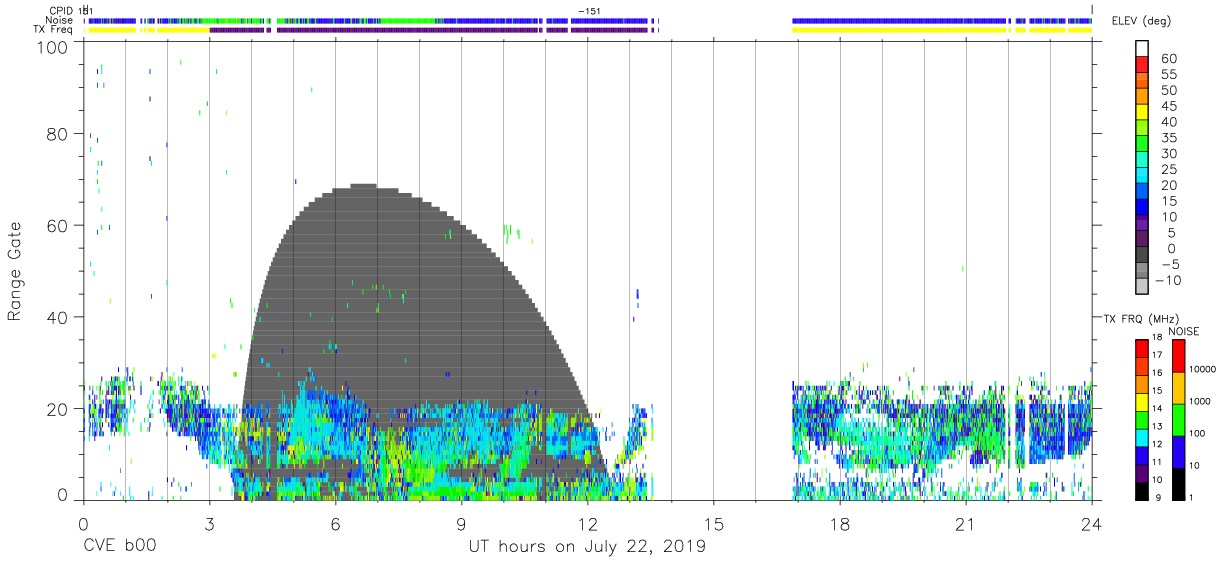This screenshot has width=1228, height=567.
Task: Click the red 17–18 MHz TX frequency swatch
Action: pyautogui.click(x=1141, y=348)
